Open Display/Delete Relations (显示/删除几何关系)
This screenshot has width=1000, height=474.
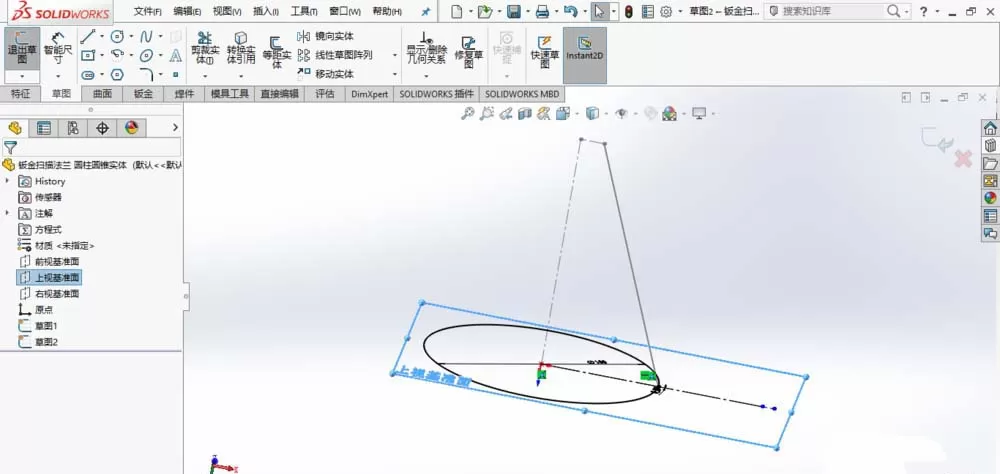pyautogui.click(x=427, y=48)
